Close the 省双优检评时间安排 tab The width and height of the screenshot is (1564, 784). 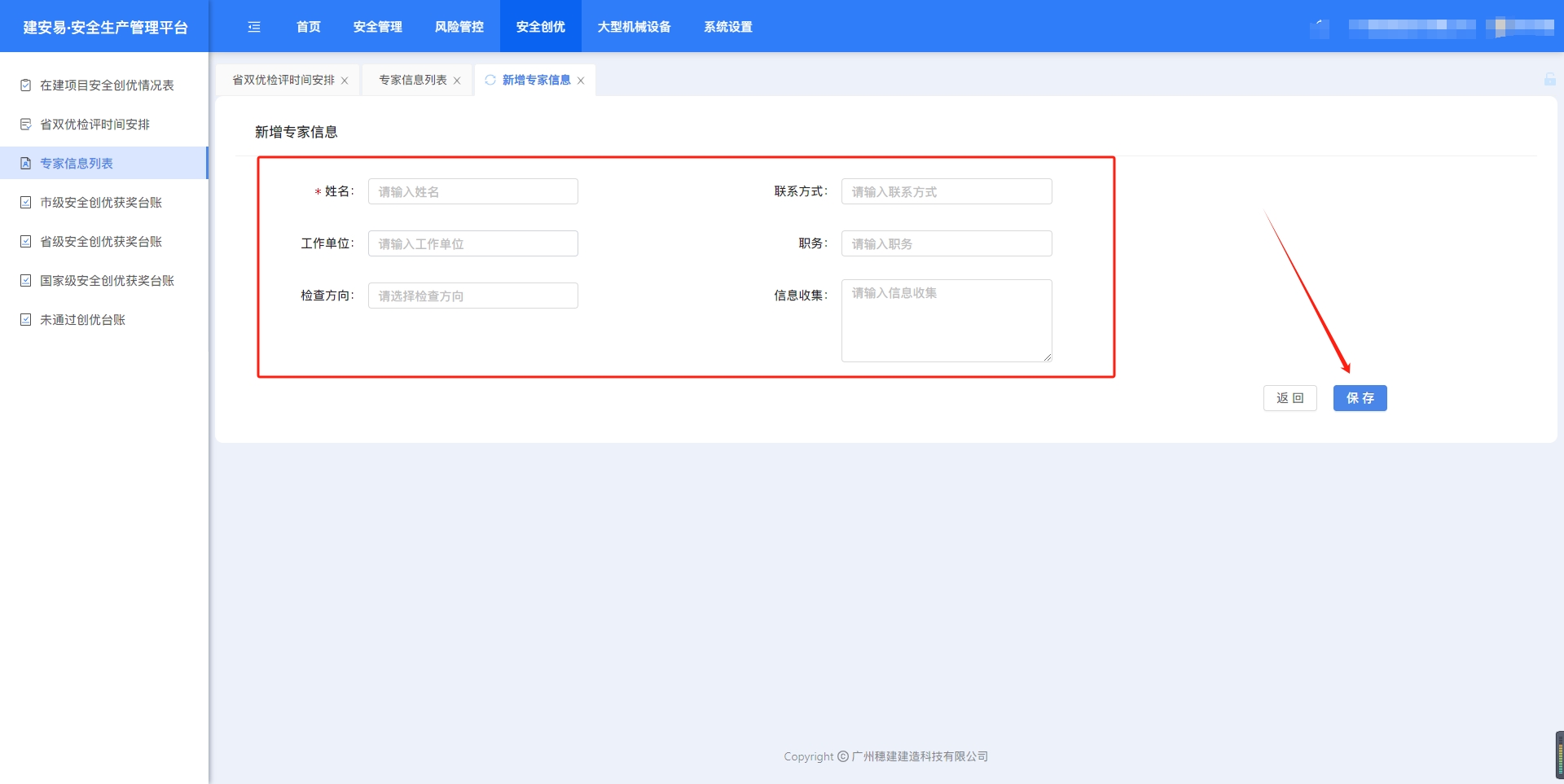click(345, 81)
